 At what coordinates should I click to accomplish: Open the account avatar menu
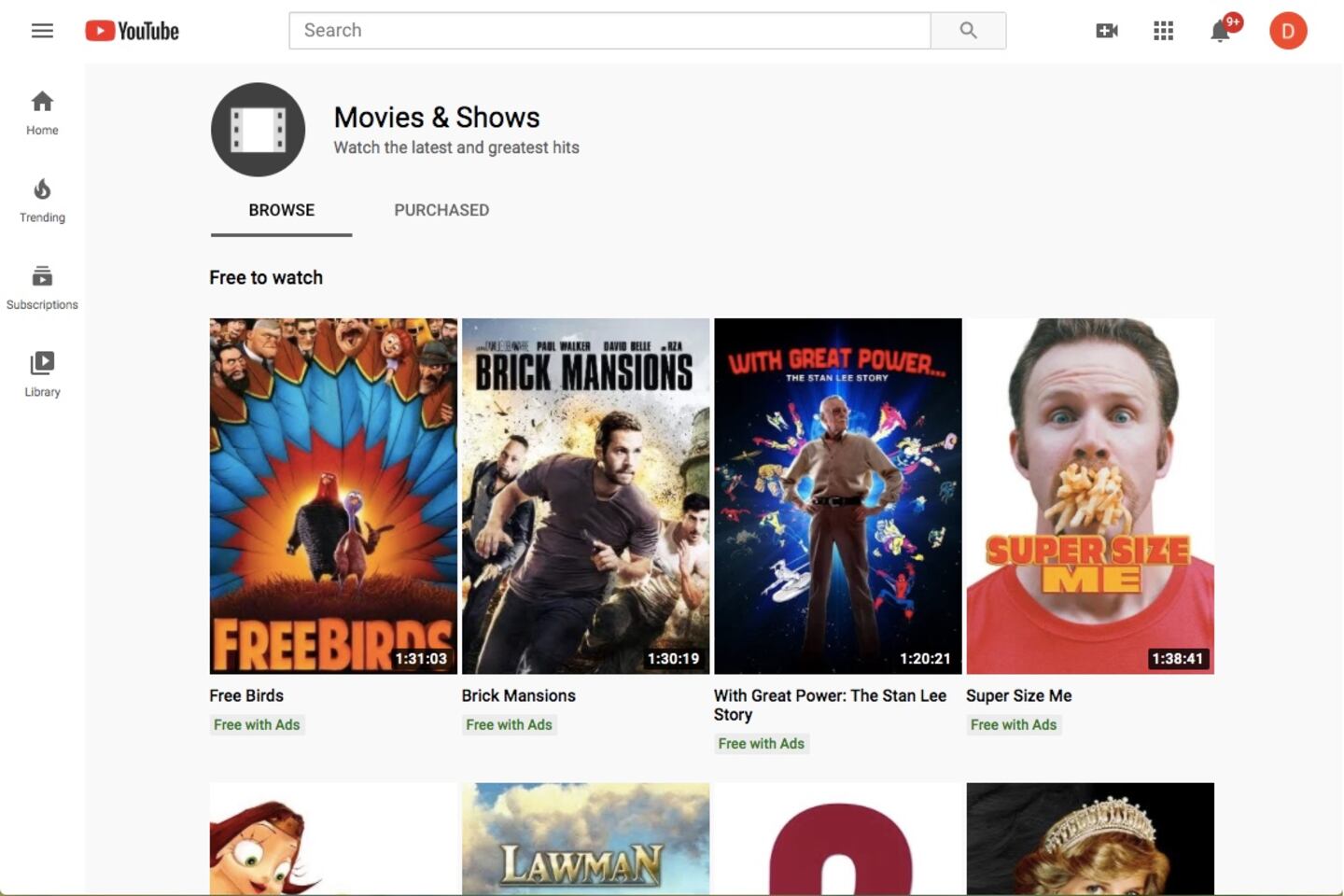1287,31
